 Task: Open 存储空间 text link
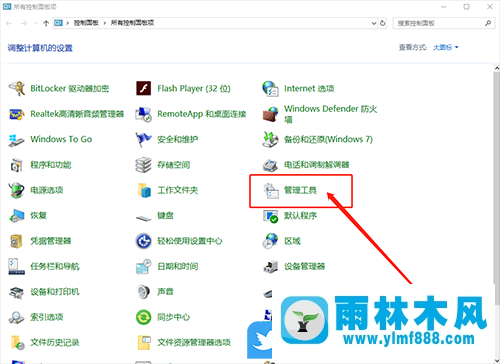coord(174,165)
